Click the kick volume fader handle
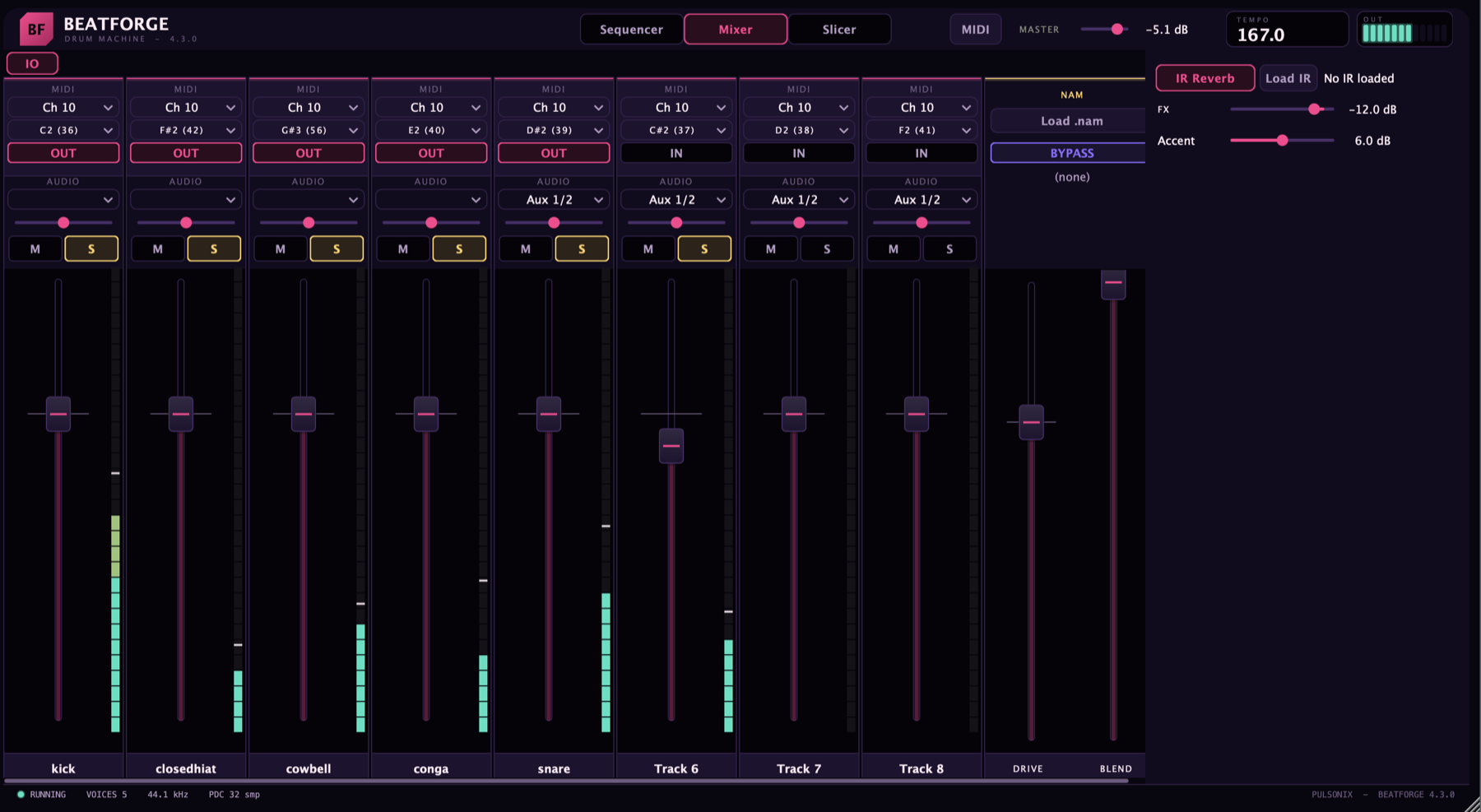Image resolution: width=1481 pixels, height=812 pixels. (x=58, y=414)
